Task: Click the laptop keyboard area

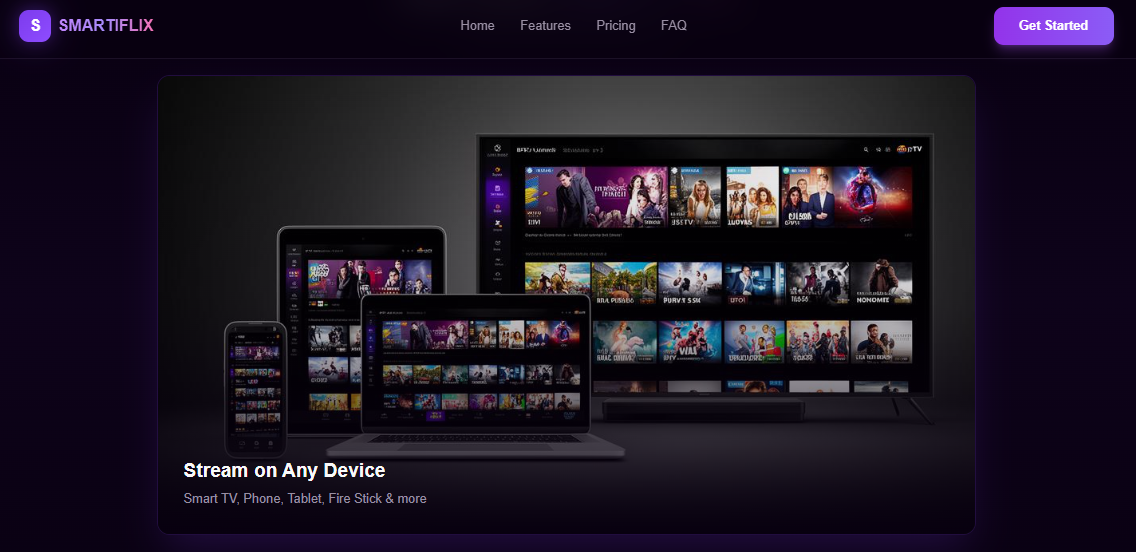Action: pyautogui.click(x=475, y=440)
